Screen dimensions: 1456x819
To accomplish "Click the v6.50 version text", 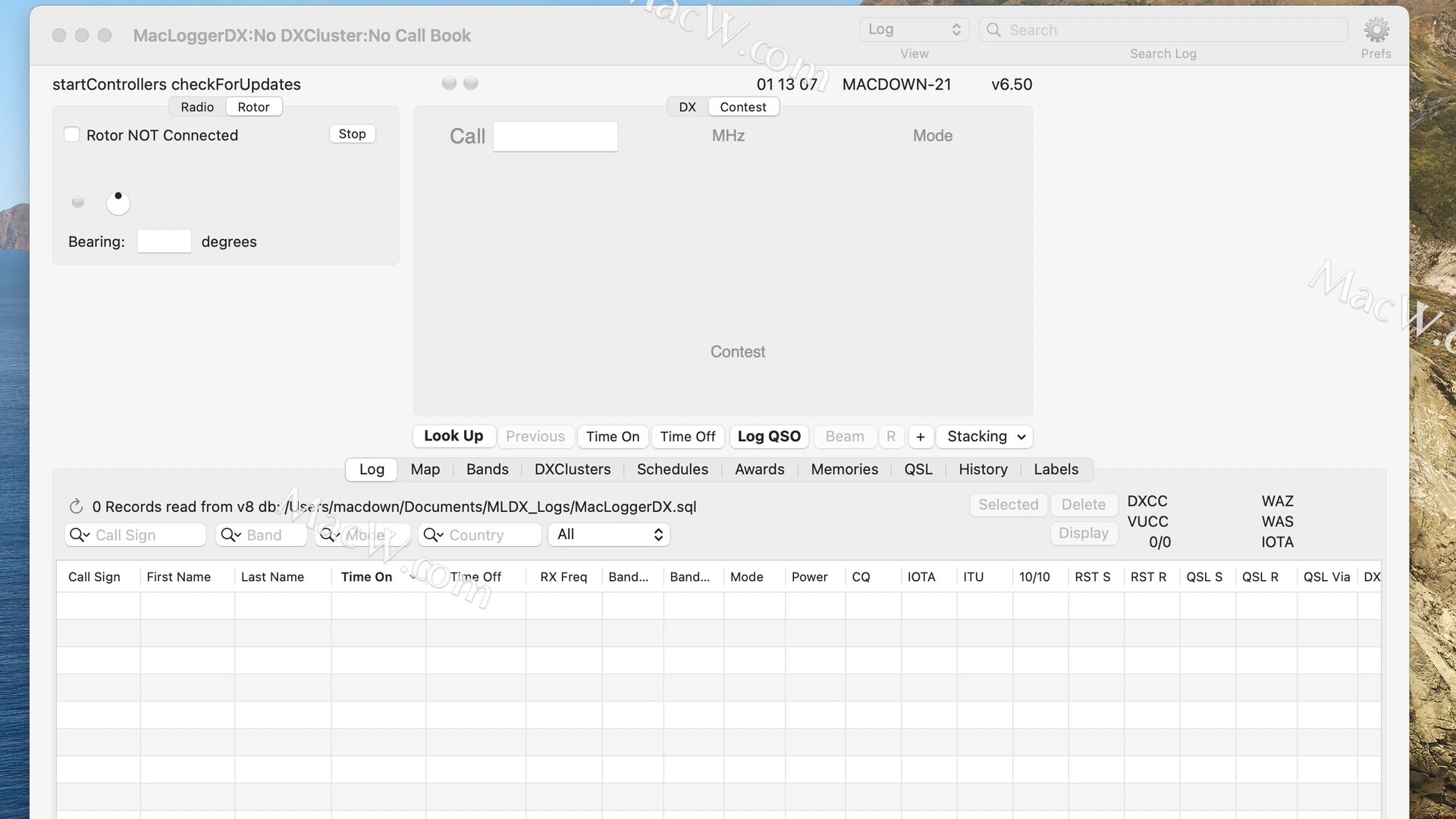I will [1012, 84].
